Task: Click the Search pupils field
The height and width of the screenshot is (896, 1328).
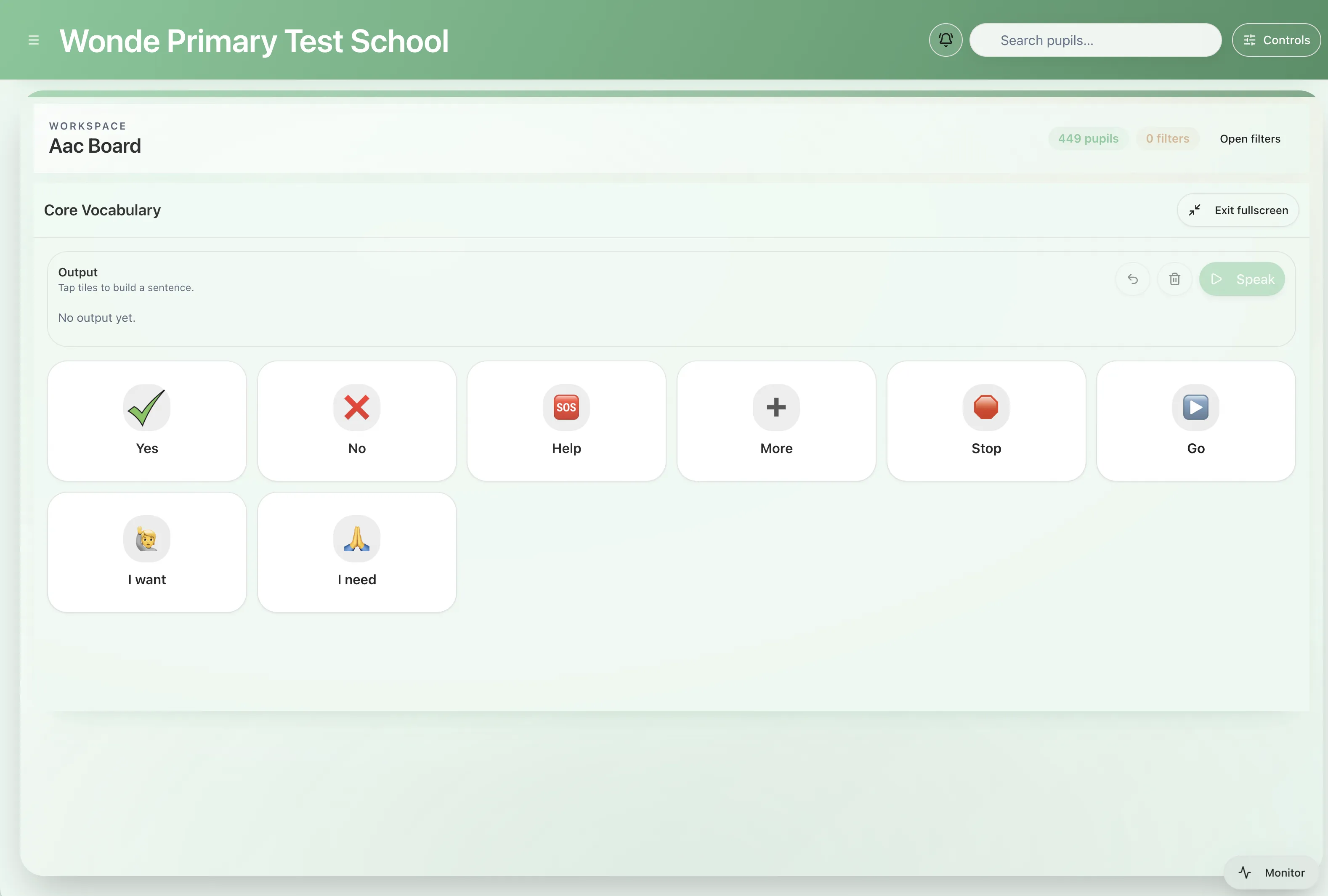Action: (x=1095, y=40)
